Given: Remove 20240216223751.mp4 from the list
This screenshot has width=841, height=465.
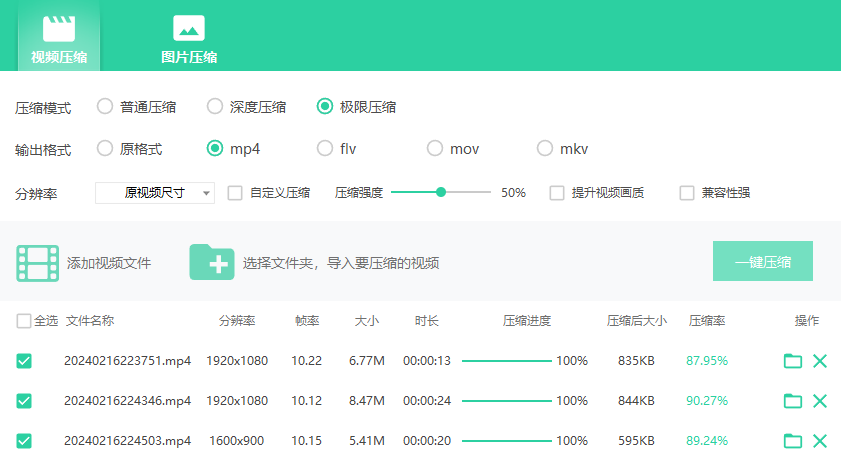Looking at the screenshot, I should coord(820,361).
